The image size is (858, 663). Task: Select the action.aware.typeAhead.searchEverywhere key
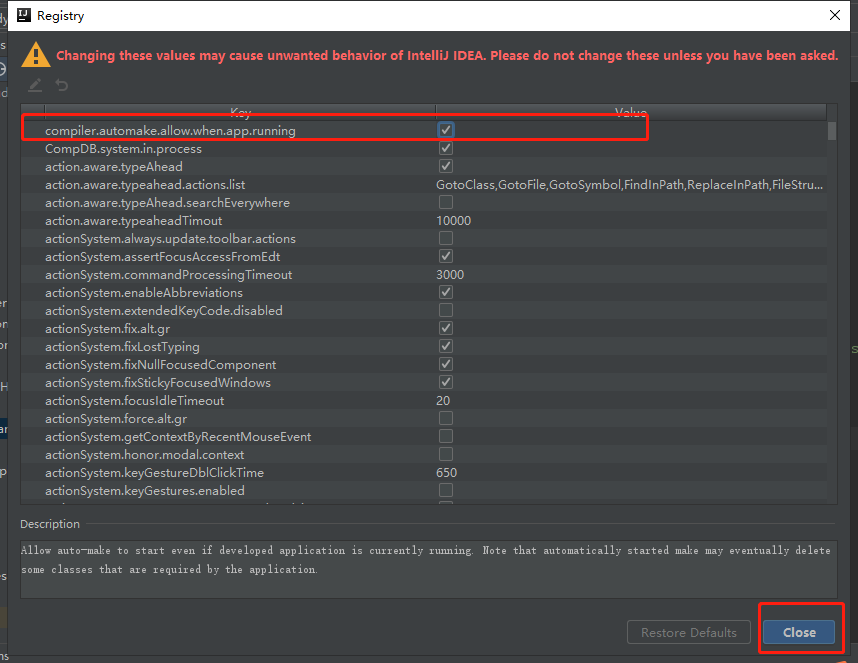(167, 203)
